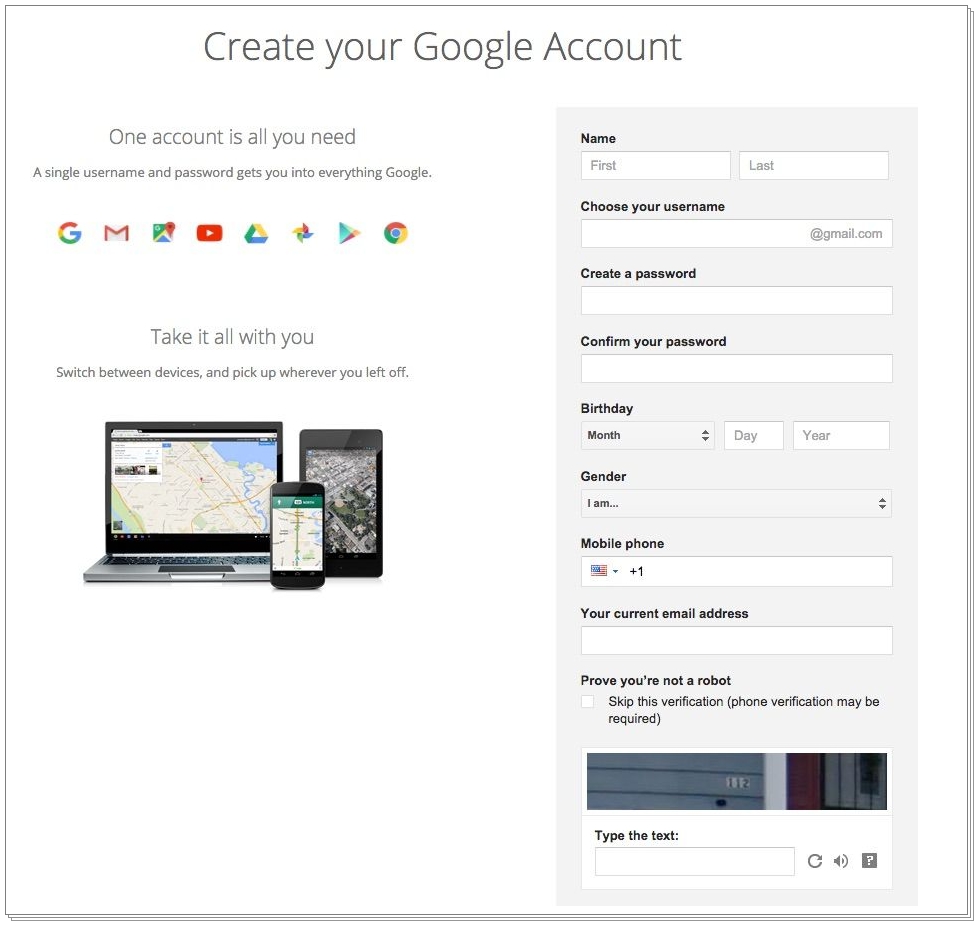Viewport: 979px width, 926px height.
Task: Click the 'Type the text' captcha input
Action: click(x=694, y=862)
